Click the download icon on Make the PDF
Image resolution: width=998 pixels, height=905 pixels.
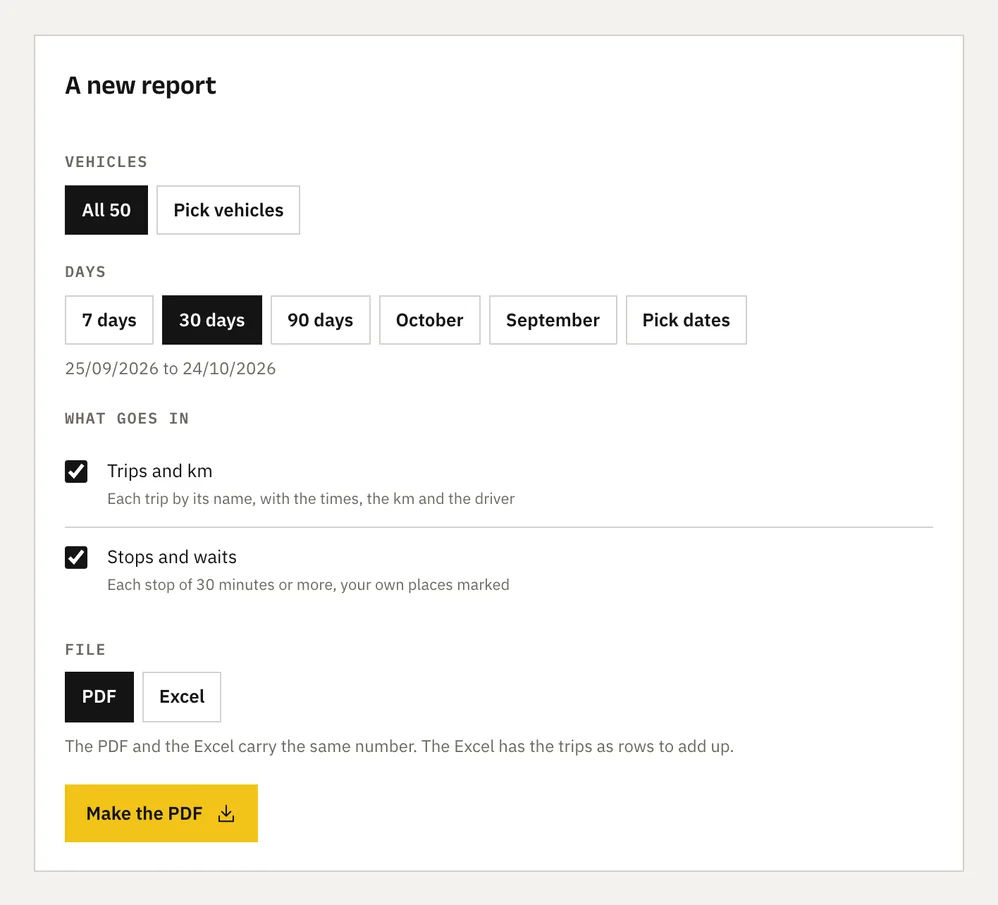226,814
